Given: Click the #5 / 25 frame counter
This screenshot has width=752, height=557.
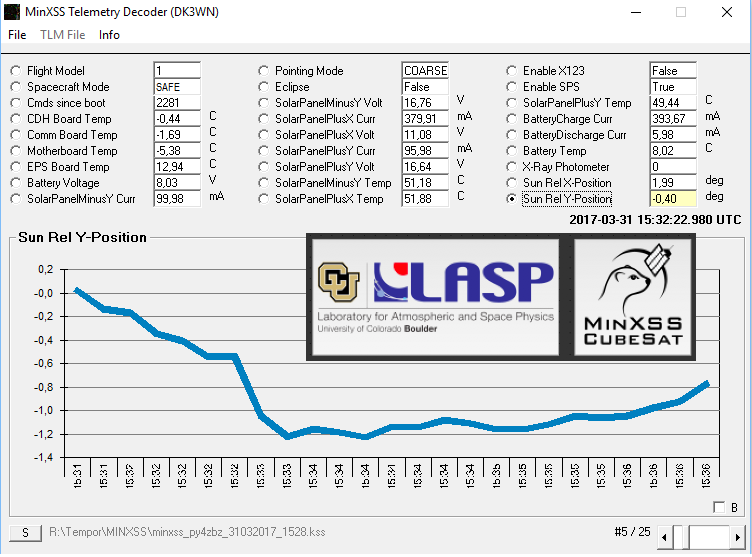Looking at the screenshot, I should [x=632, y=532].
